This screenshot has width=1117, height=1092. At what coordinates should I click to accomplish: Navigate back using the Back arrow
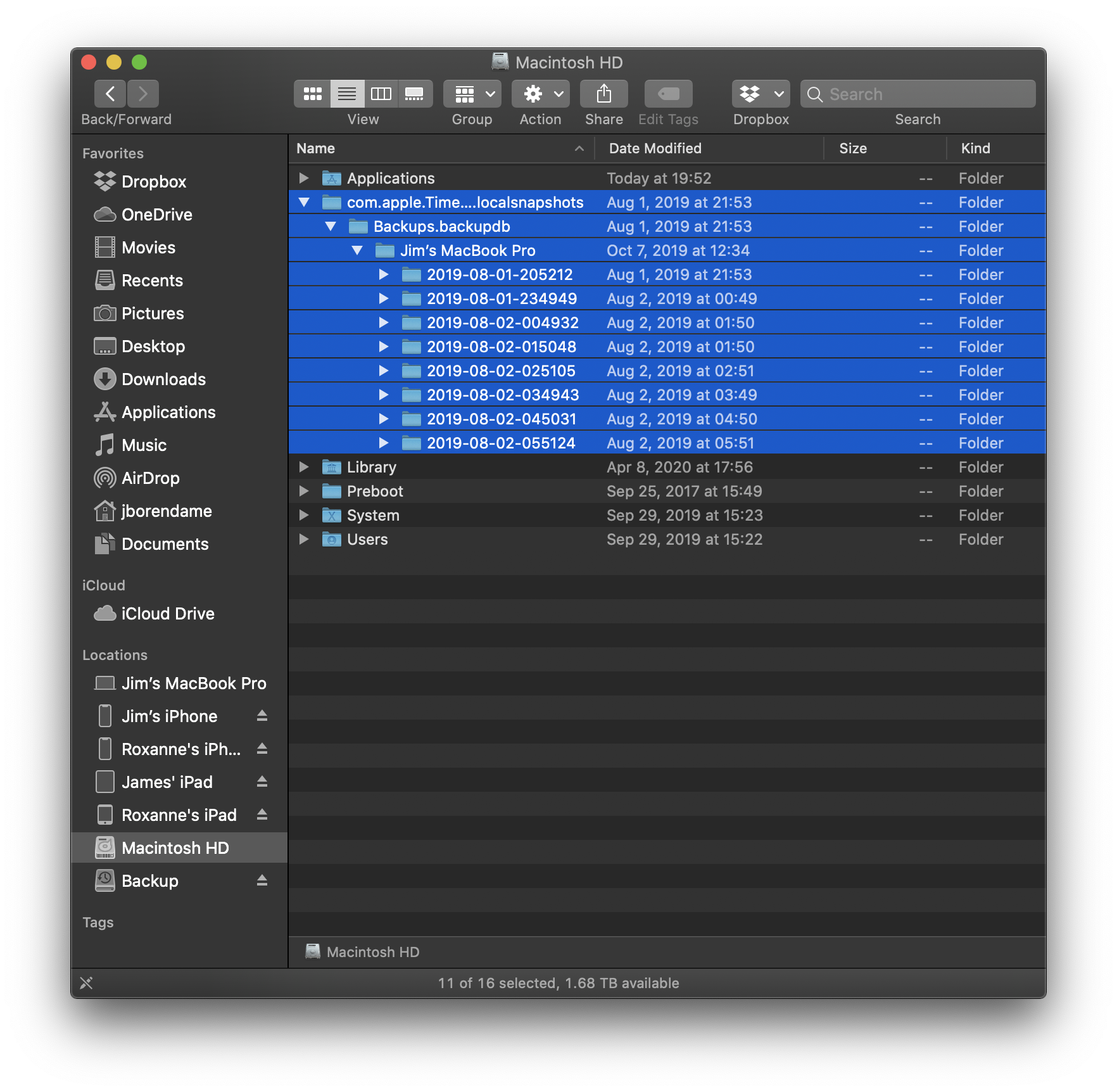pos(110,93)
